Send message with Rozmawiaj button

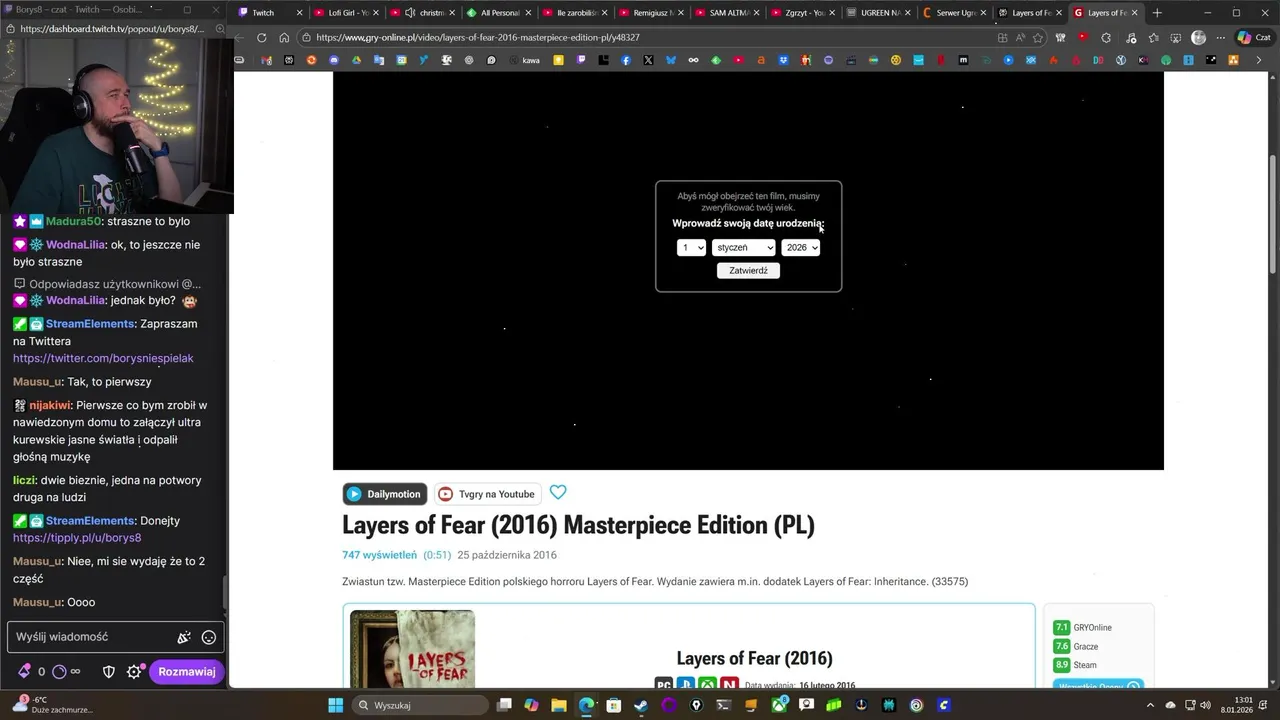point(187,672)
